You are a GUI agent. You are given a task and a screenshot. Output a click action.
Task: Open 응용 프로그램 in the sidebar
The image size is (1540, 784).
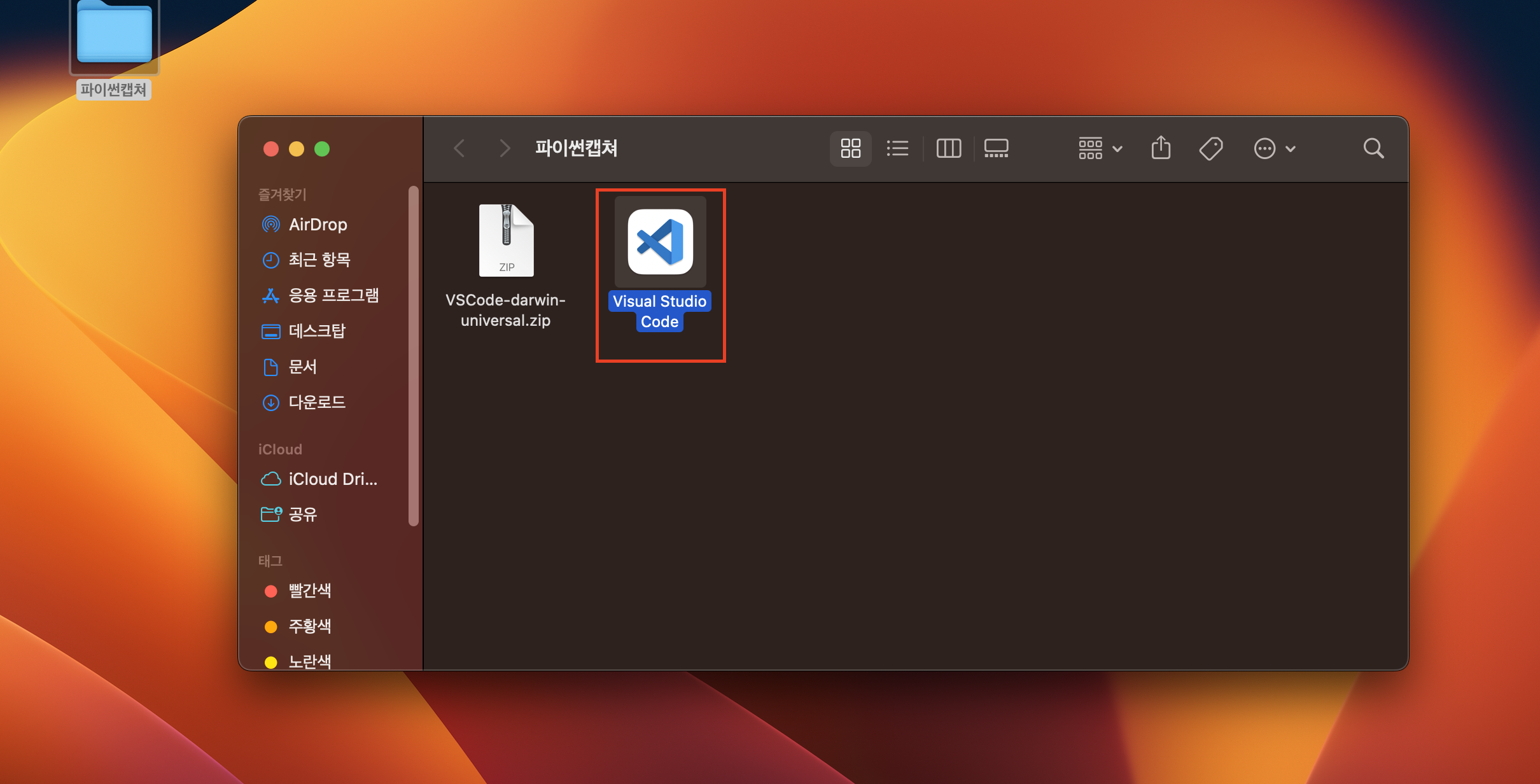[333, 295]
